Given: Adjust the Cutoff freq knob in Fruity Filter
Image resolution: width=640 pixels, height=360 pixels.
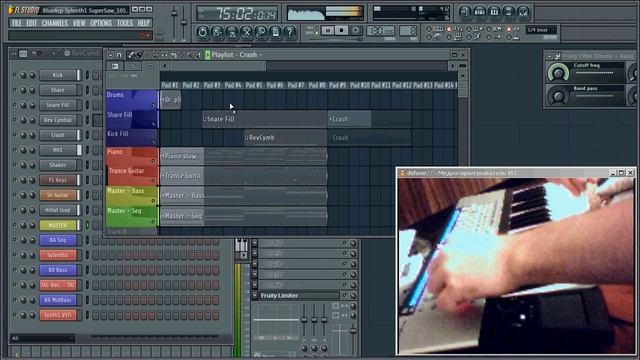Looking at the screenshot, I should point(558,73).
